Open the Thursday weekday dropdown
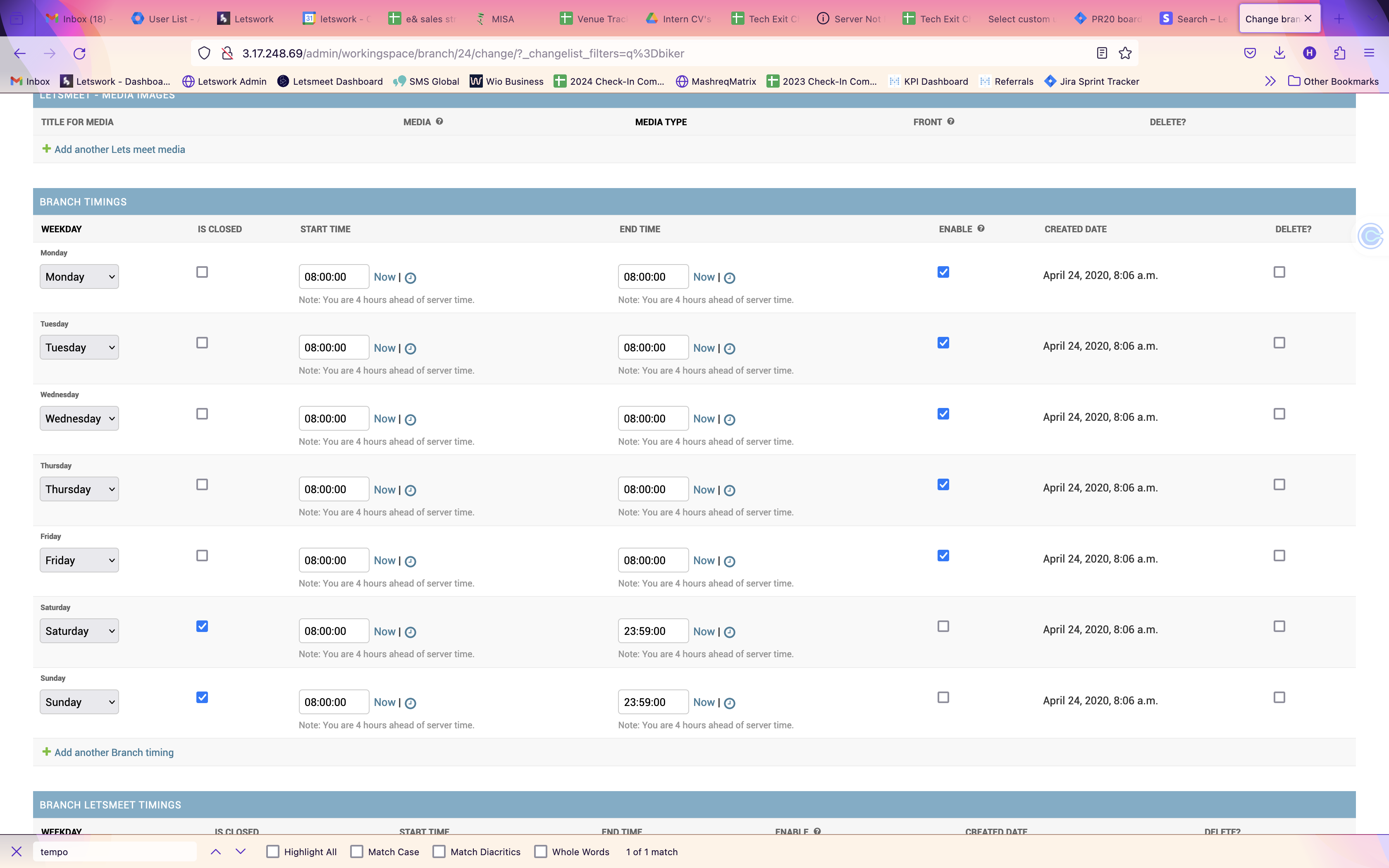This screenshot has width=1389, height=868. point(79,489)
